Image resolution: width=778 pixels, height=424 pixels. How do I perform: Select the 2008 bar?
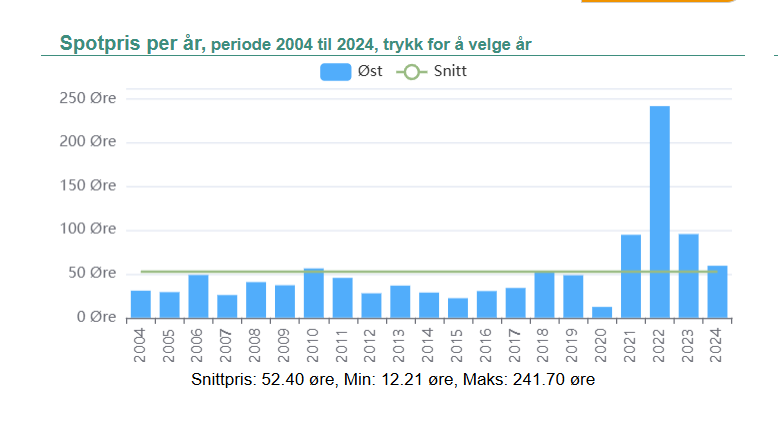point(256,301)
